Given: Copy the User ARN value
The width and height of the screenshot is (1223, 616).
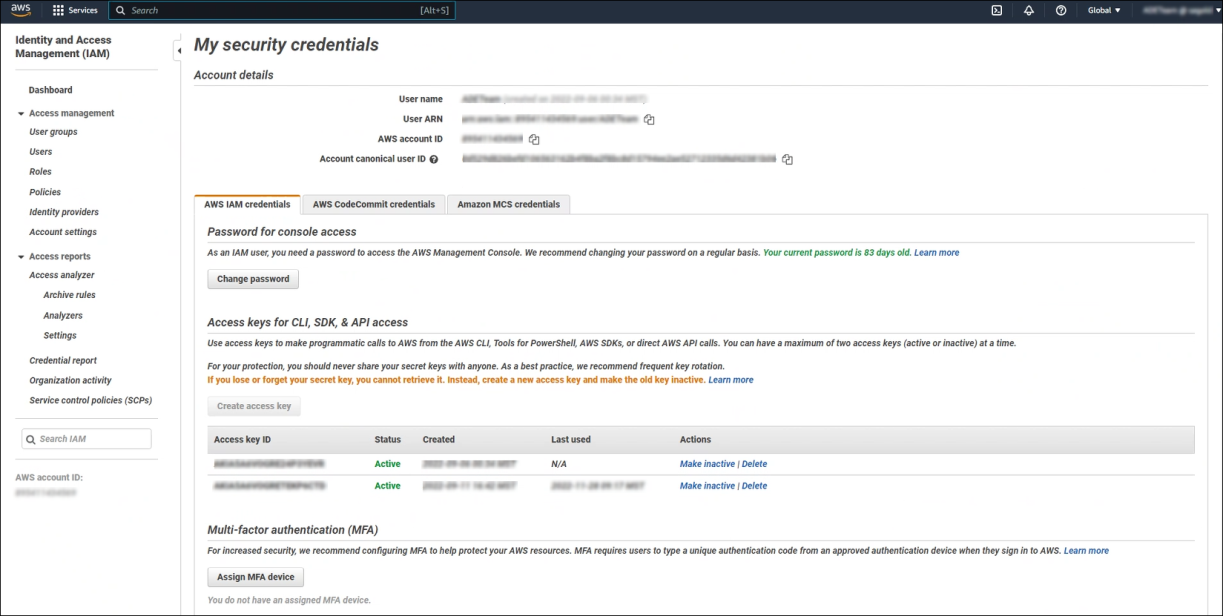Looking at the screenshot, I should pyautogui.click(x=648, y=119).
